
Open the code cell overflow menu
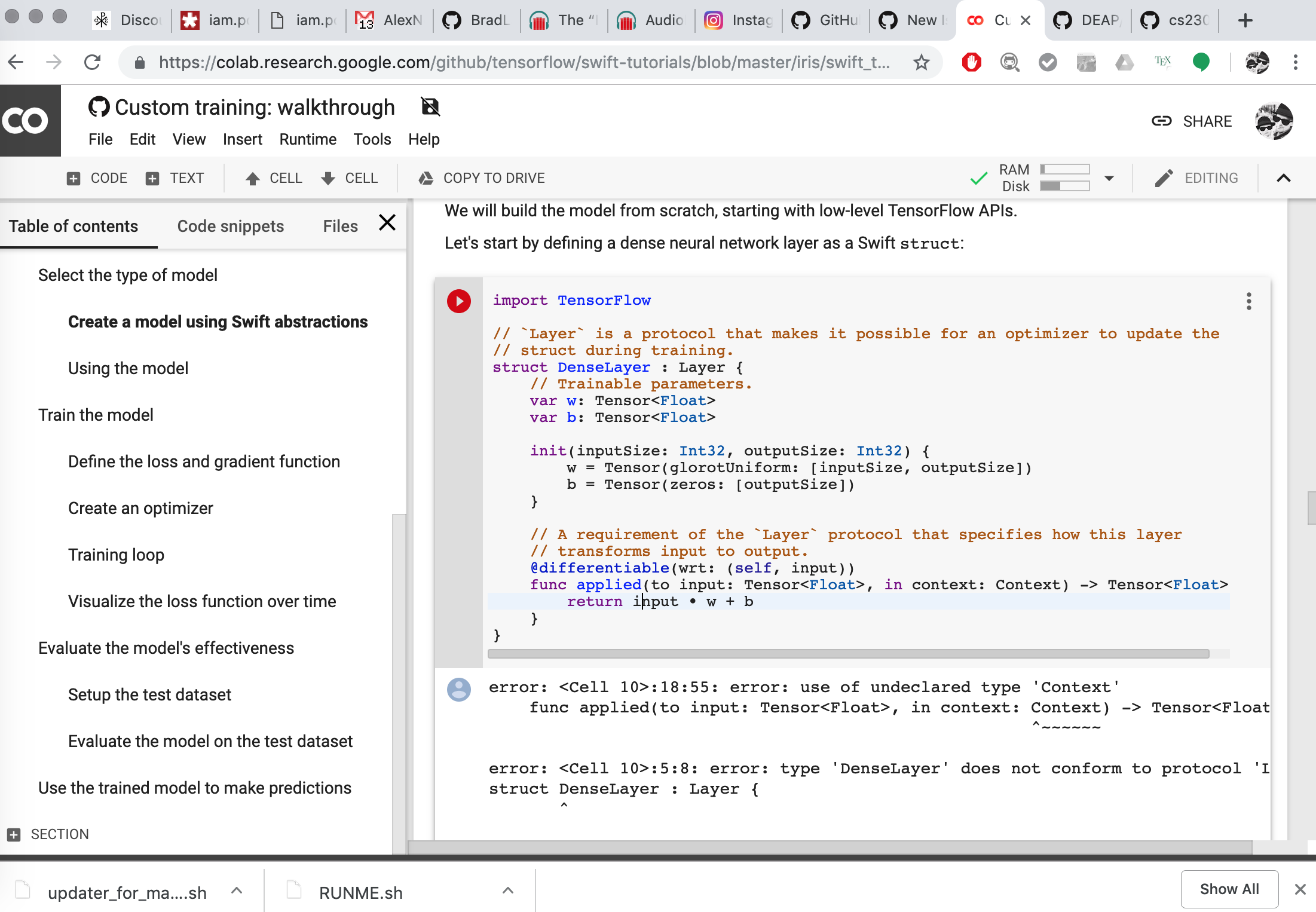point(1249,302)
